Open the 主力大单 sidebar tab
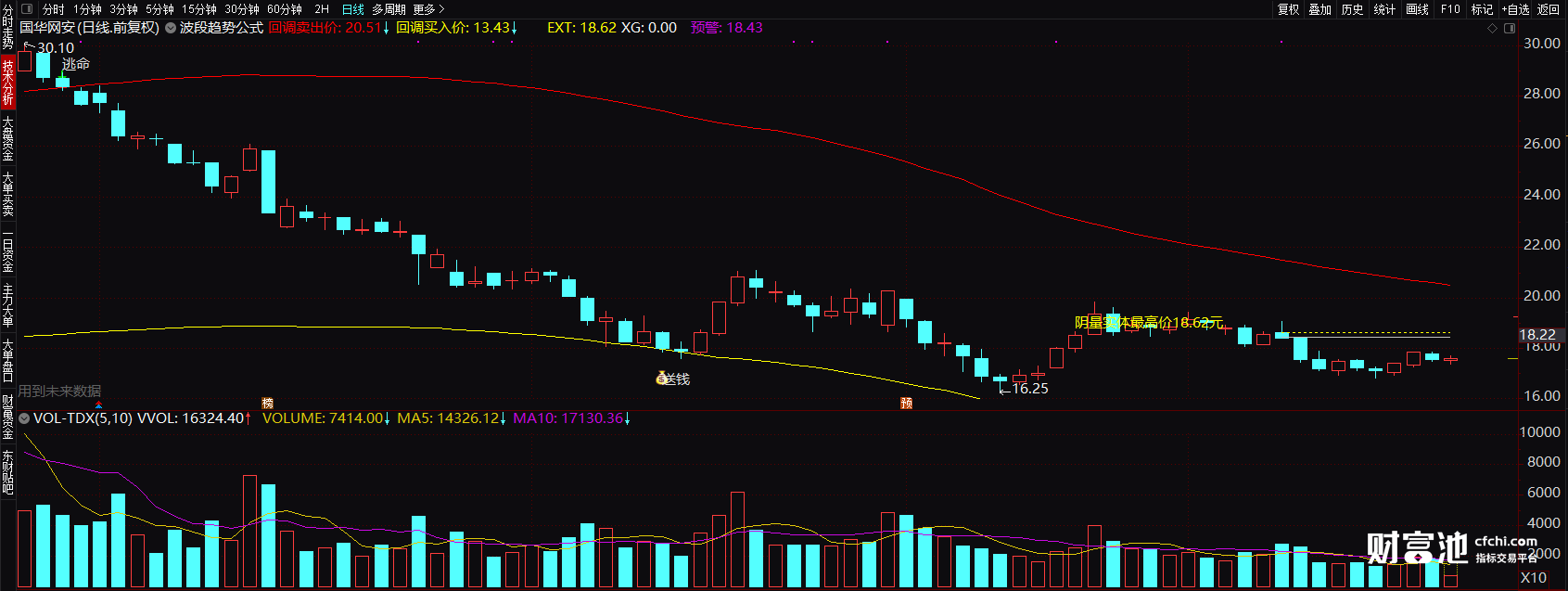The width and height of the screenshot is (1568, 591). 7,305
